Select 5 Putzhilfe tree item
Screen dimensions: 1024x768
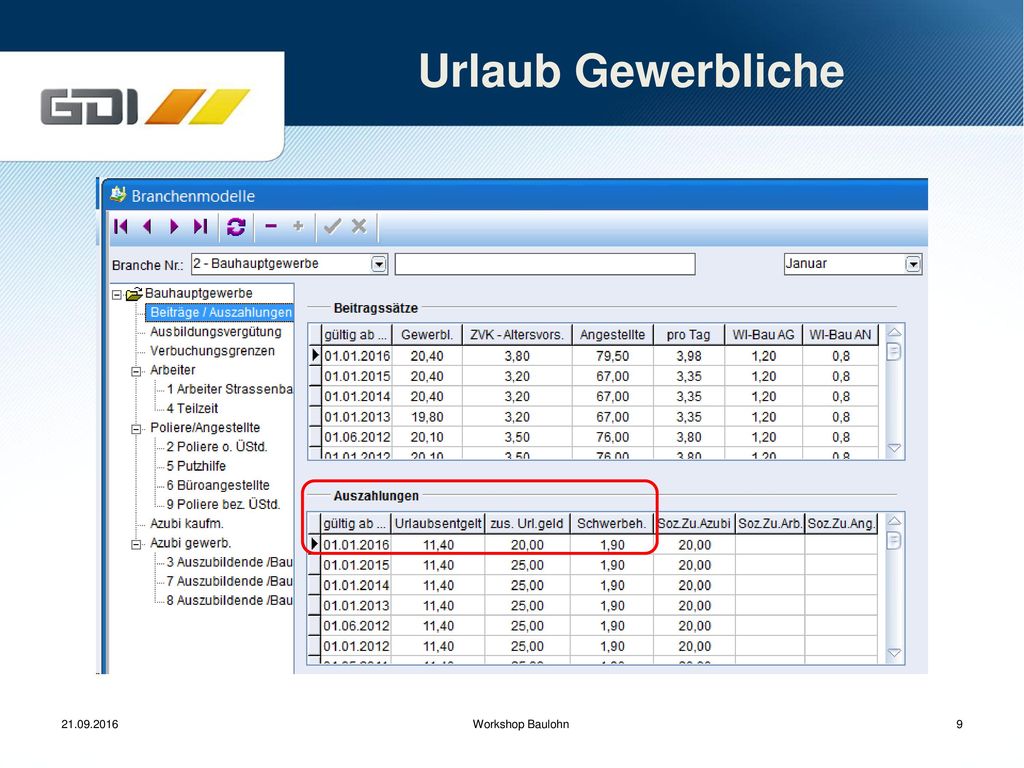196,466
